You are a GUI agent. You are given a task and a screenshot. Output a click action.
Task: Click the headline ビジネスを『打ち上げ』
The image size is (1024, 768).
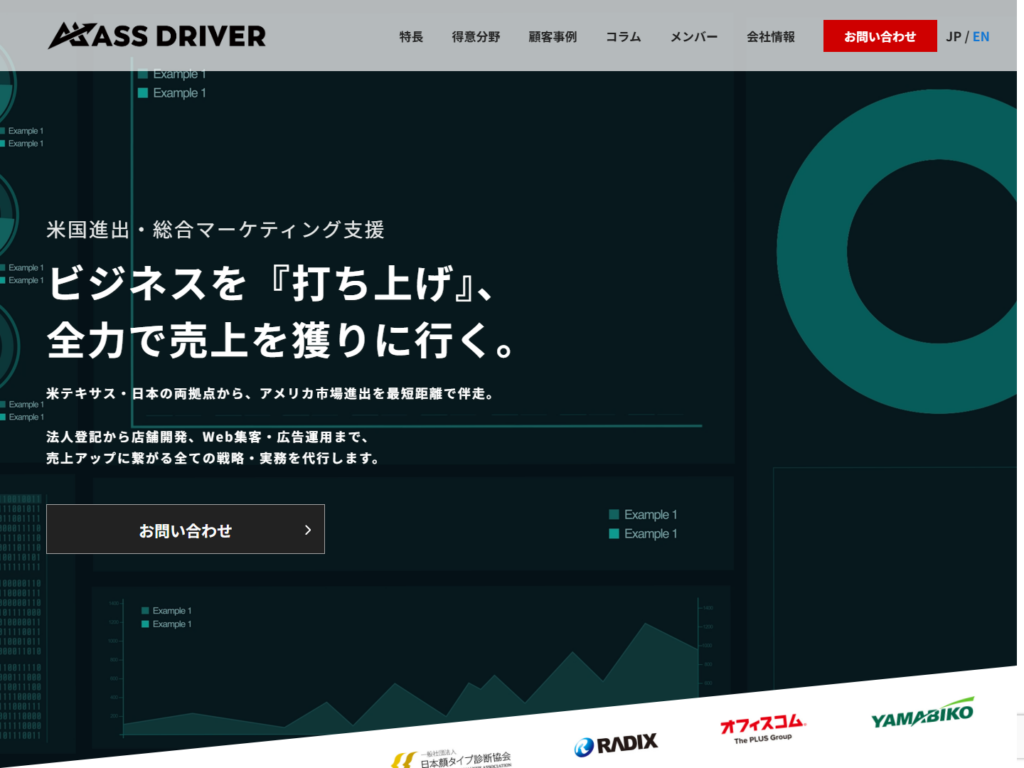pos(270,284)
